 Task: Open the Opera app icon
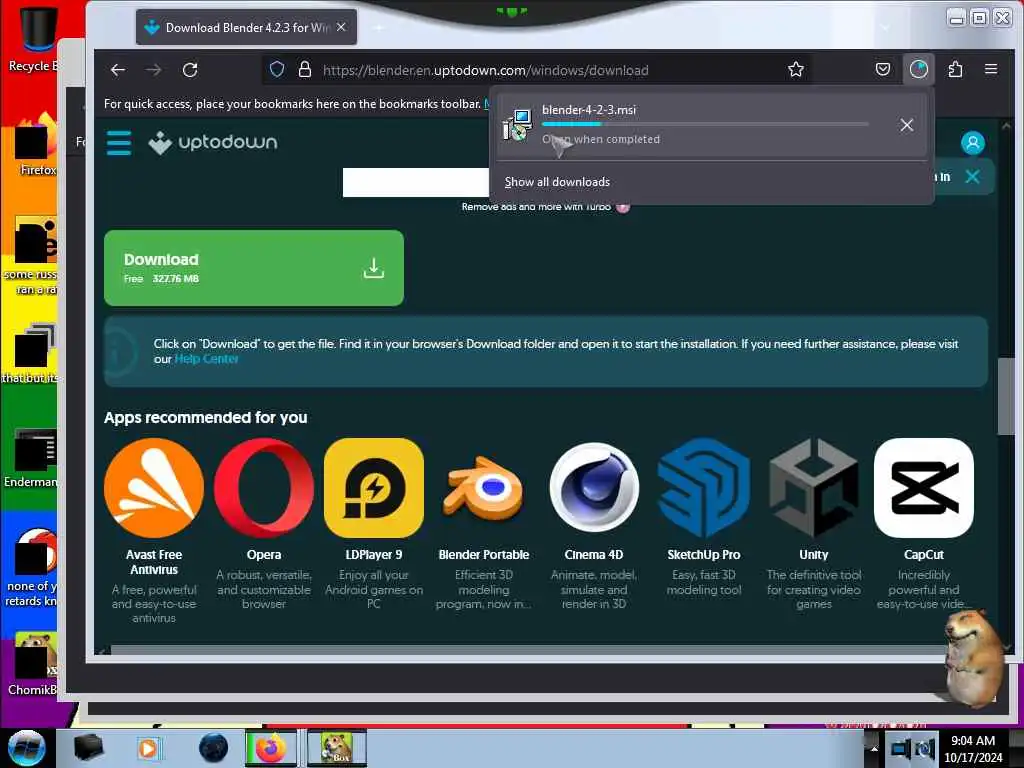(264, 488)
